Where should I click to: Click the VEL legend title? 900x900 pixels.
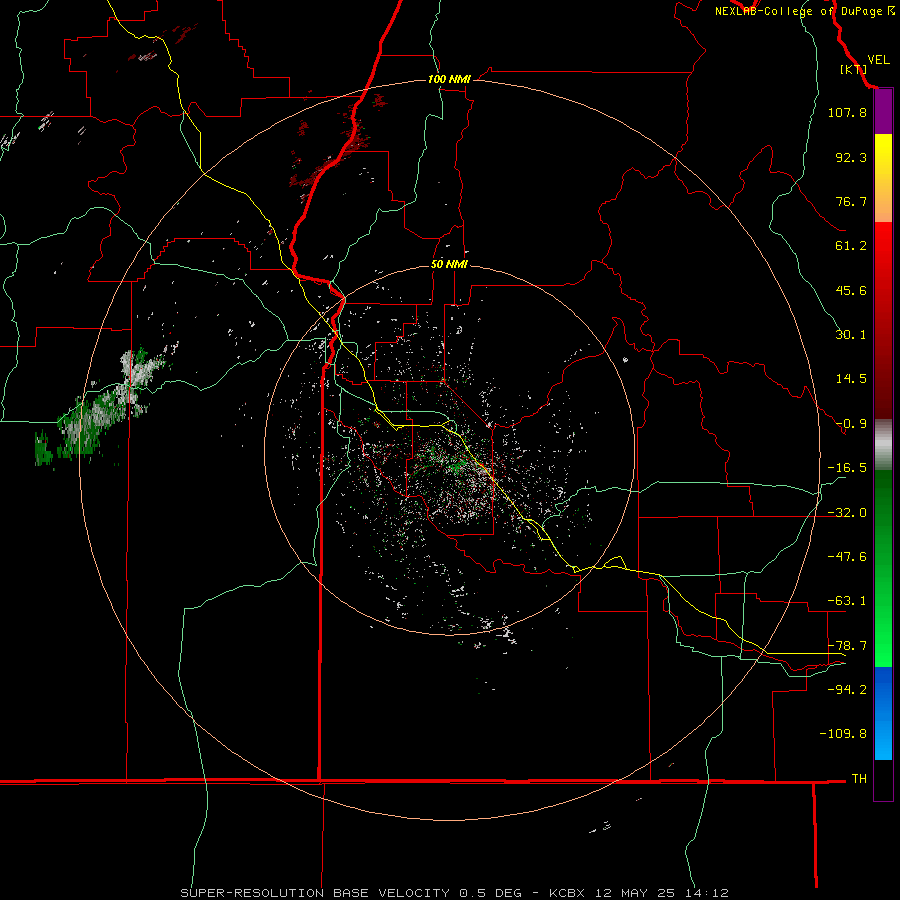[878, 60]
